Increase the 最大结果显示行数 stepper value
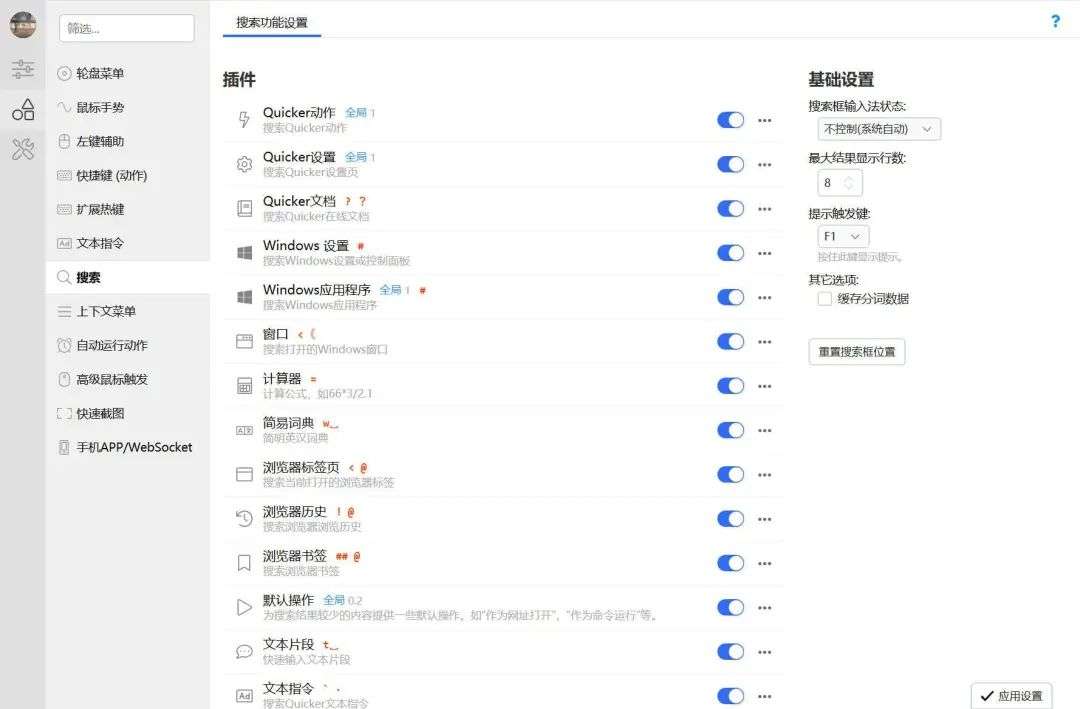The height and width of the screenshot is (709, 1080). pyautogui.click(x=849, y=178)
